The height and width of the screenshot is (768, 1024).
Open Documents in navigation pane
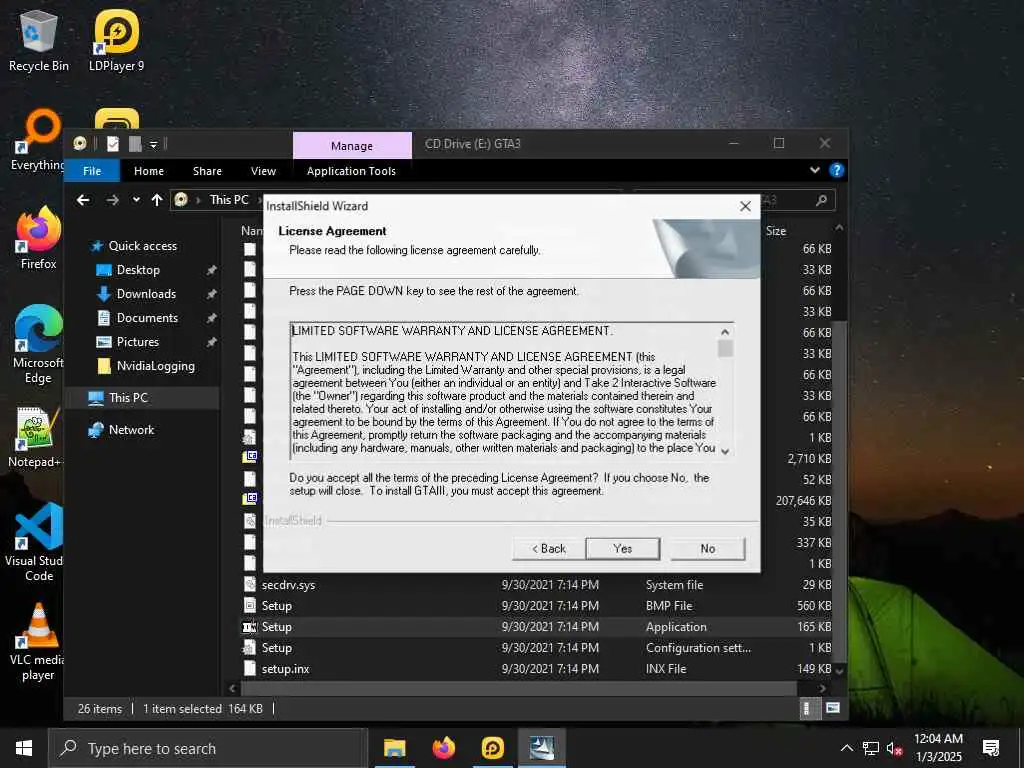click(x=147, y=318)
